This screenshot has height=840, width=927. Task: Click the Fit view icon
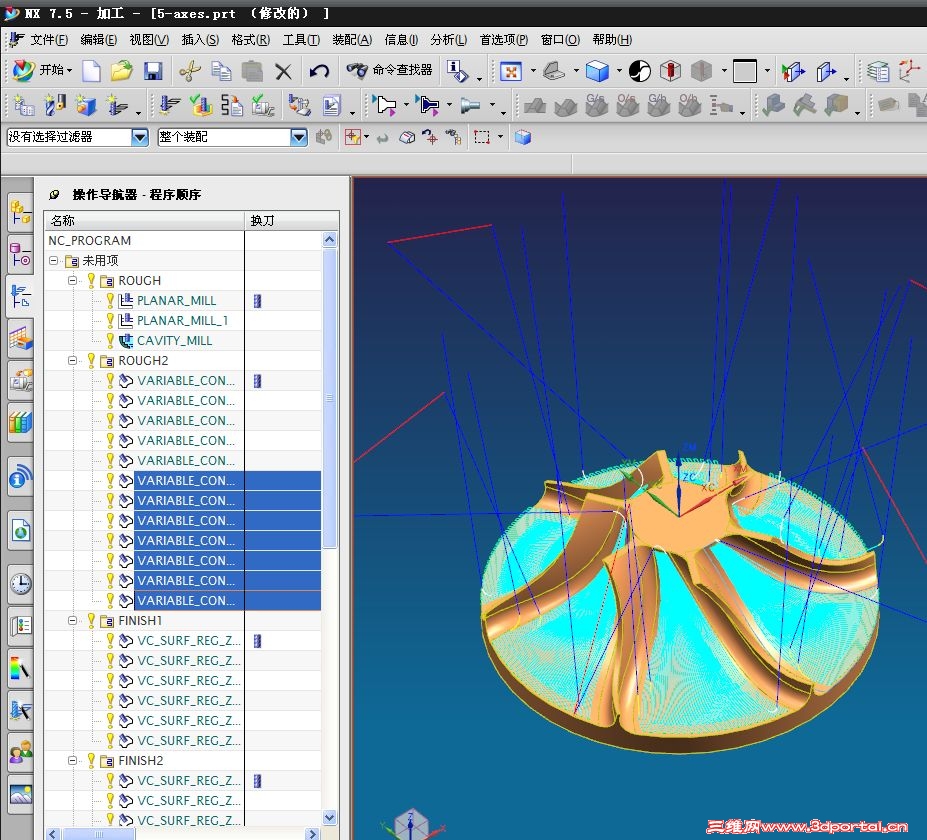click(x=511, y=72)
